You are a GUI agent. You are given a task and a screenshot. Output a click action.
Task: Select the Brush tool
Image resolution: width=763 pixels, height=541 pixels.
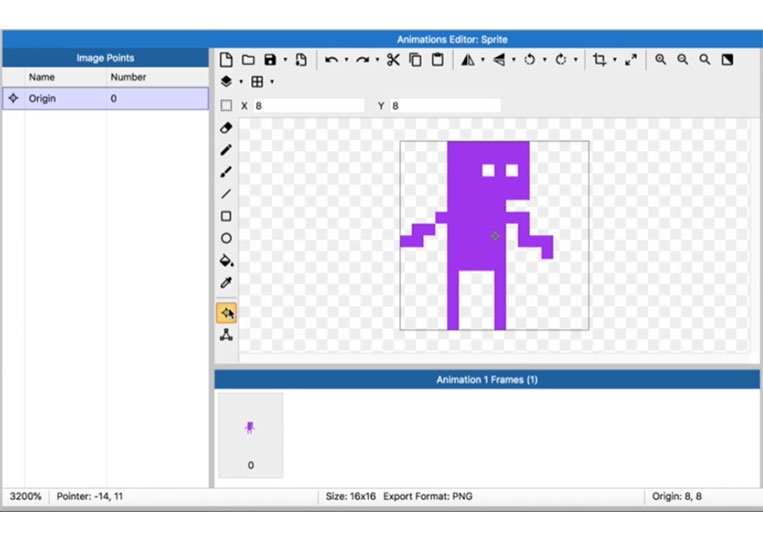click(226, 172)
